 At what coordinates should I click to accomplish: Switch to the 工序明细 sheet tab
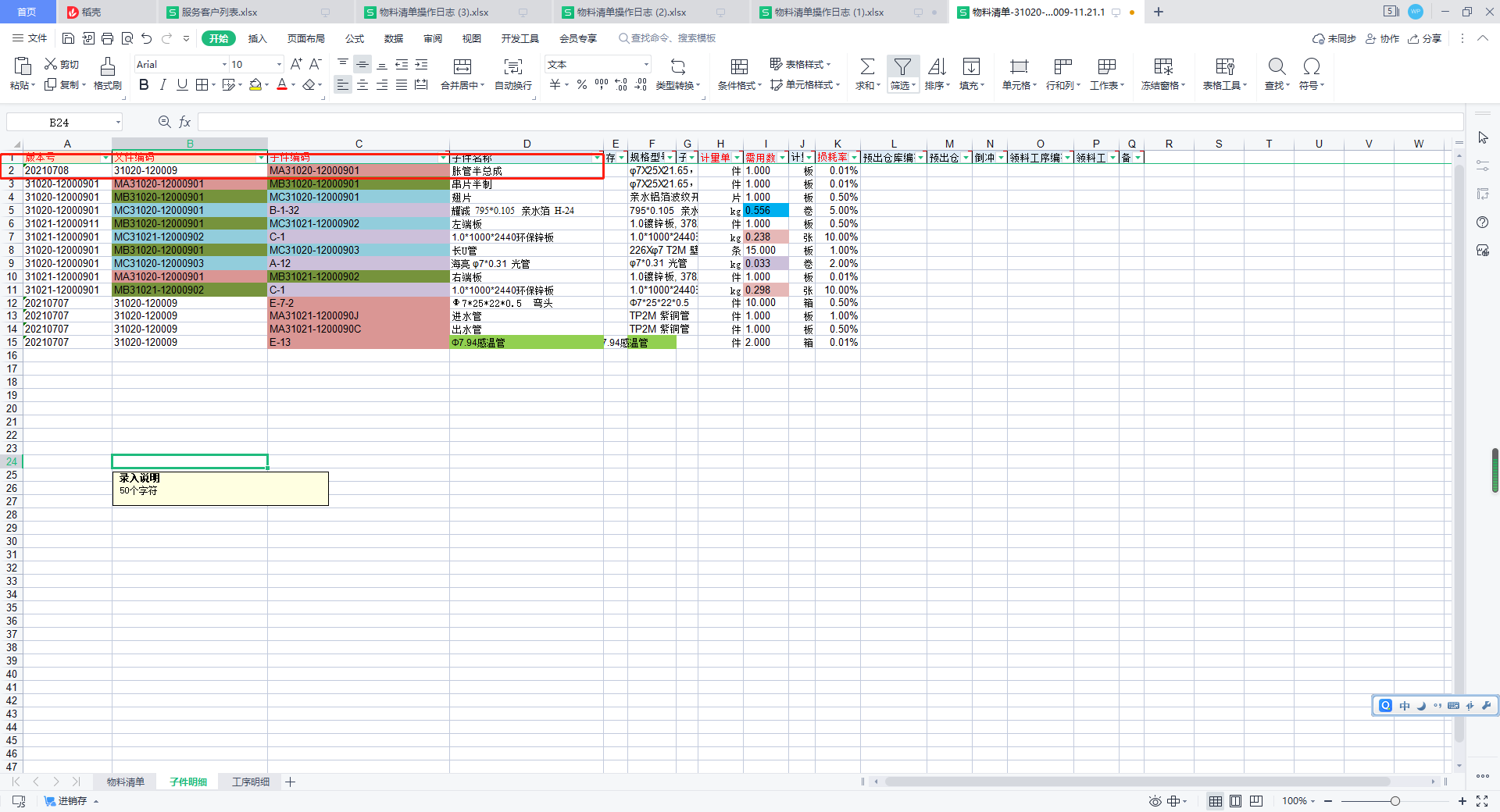coord(251,782)
